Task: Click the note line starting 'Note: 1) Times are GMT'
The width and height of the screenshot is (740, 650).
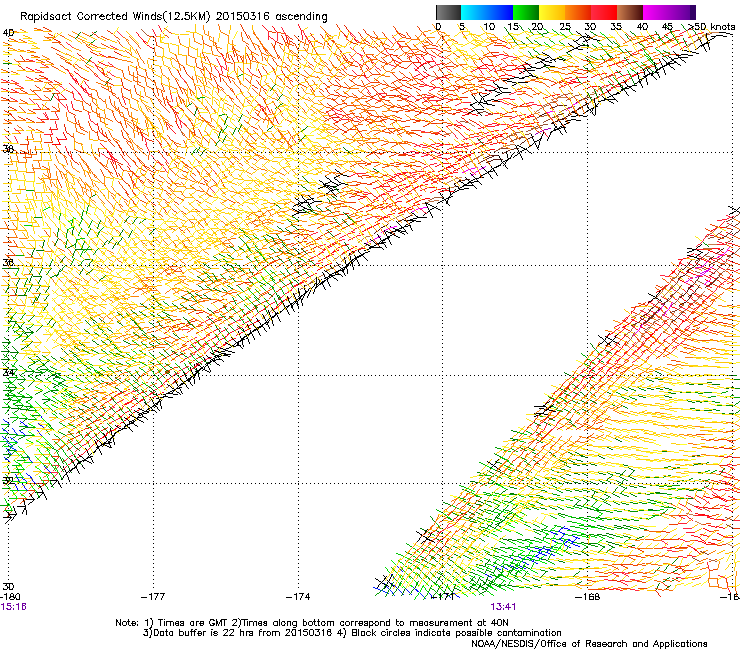Action: 312,623
